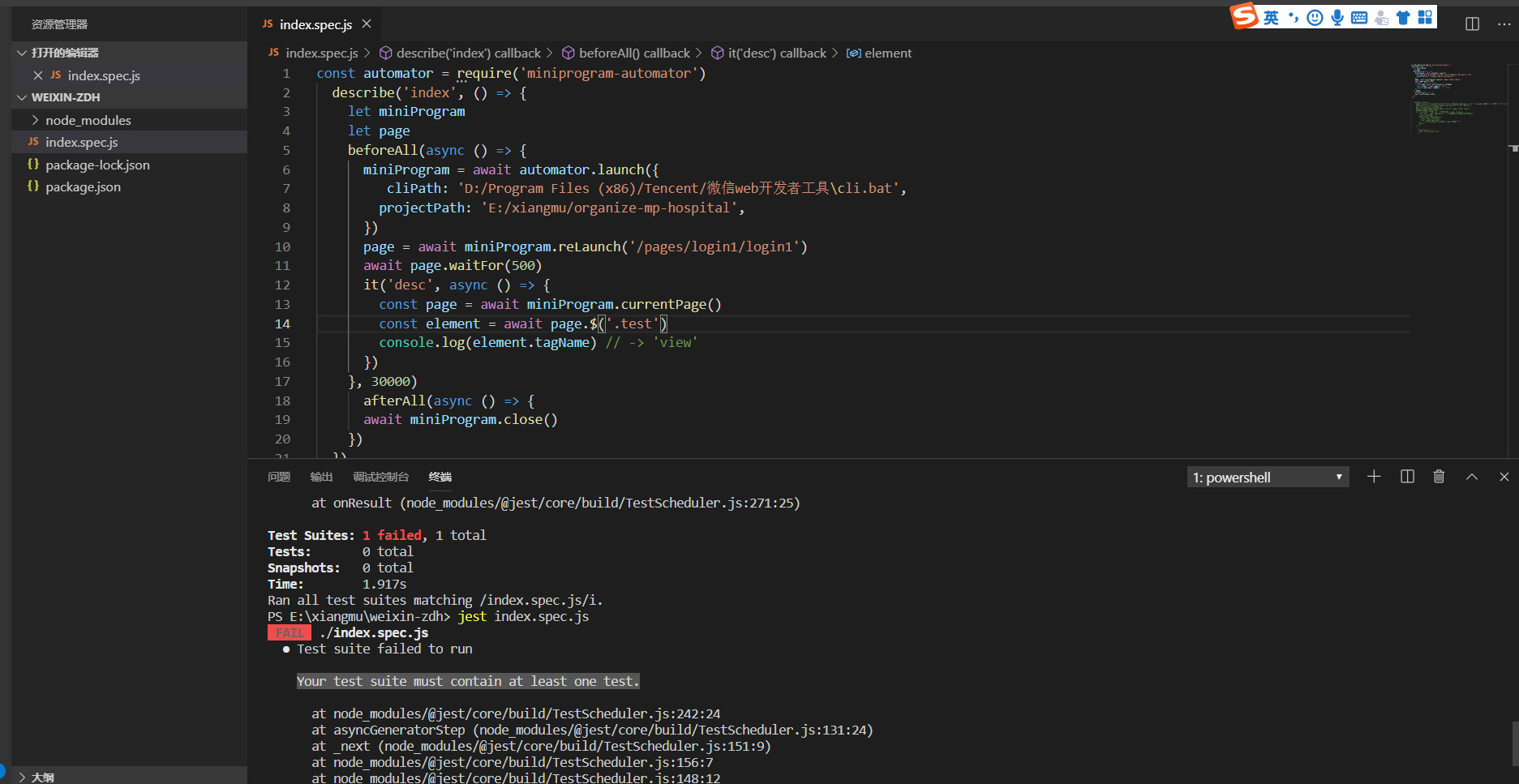Open the powershell terminal selector dropdown
Image resolution: width=1519 pixels, height=784 pixels.
[1267, 478]
